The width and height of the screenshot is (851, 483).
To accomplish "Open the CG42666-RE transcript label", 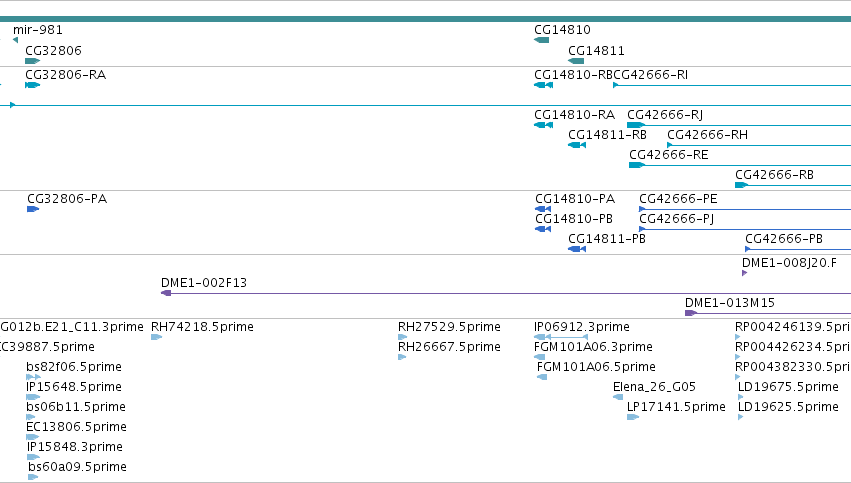I will (669, 155).
